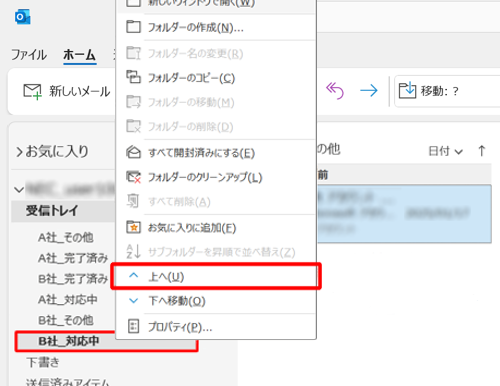Viewport: 500px width, 386px height.
Task: Open プロパティ(P)... menu entry
Action: click(216, 327)
